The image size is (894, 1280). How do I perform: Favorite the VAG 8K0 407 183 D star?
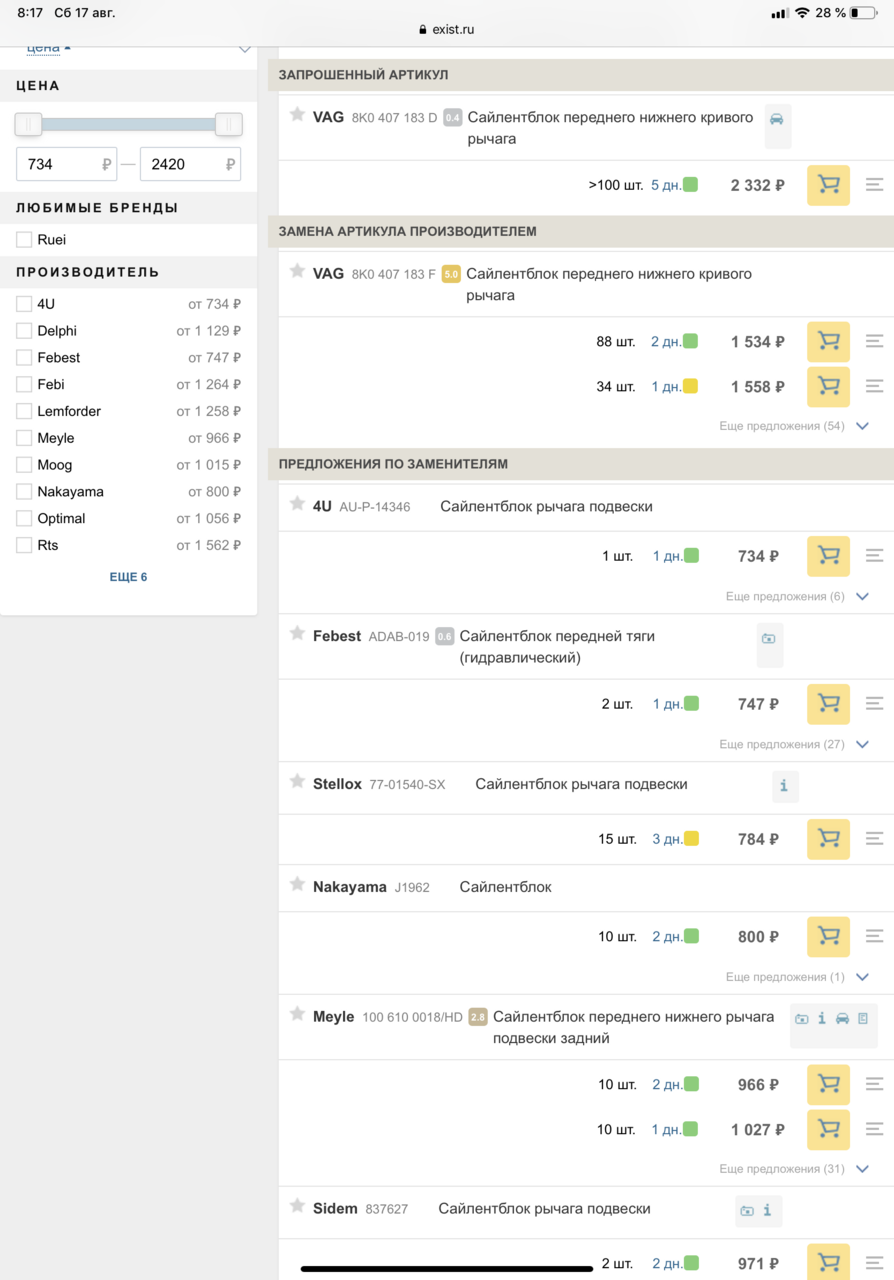pyautogui.click(x=297, y=115)
